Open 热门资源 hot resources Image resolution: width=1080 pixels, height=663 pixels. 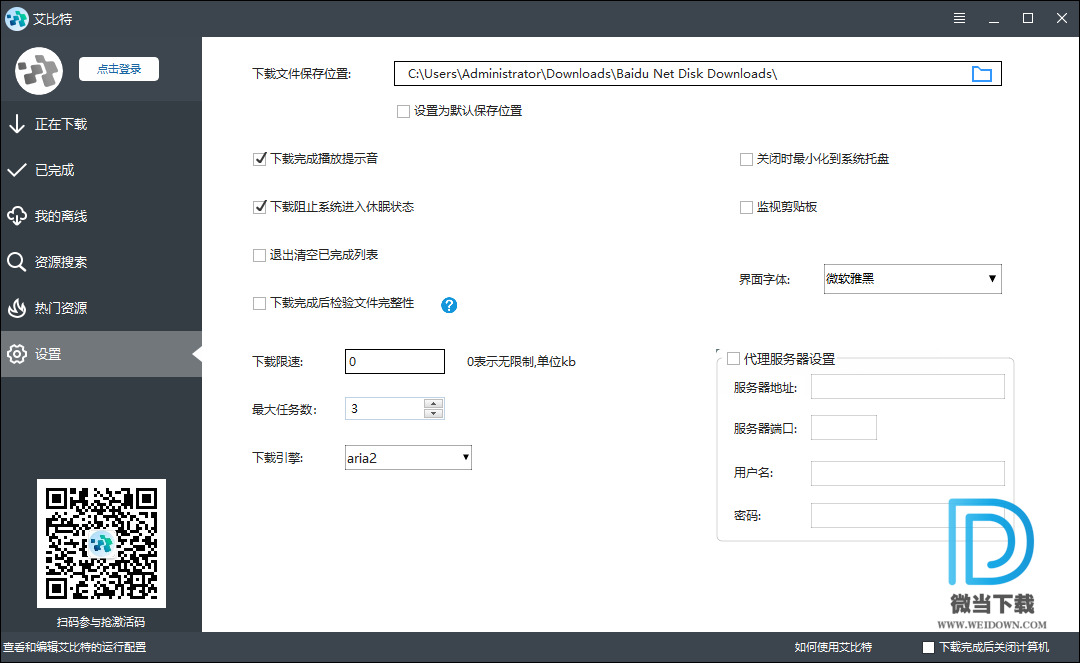(101, 308)
